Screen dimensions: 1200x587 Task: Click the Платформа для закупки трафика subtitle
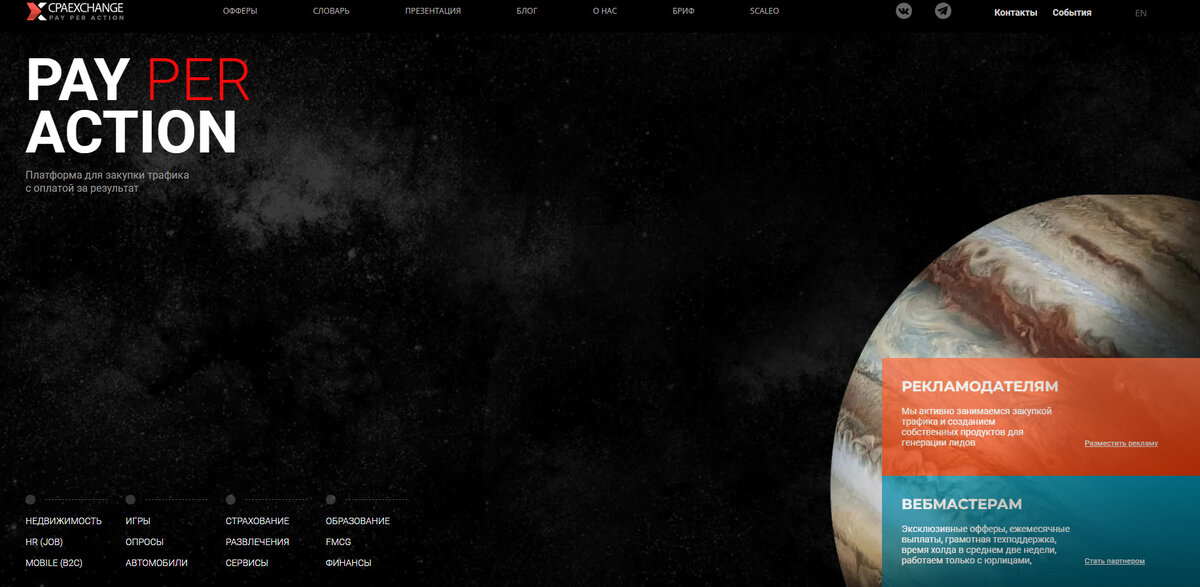pos(107,181)
